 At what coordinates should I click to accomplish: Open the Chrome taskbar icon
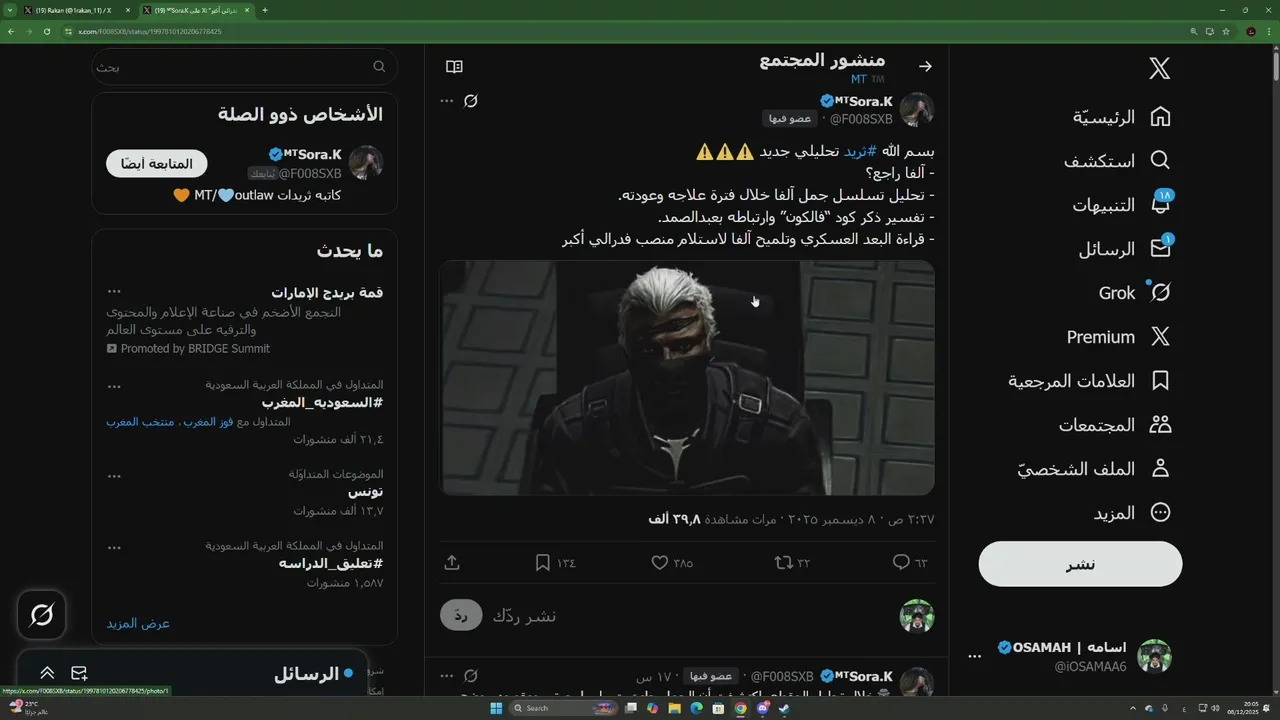tap(741, 708)
